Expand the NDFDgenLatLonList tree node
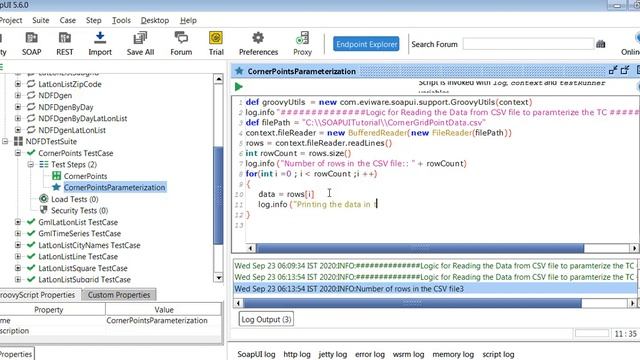640x360 pixels. coord(18,130)
